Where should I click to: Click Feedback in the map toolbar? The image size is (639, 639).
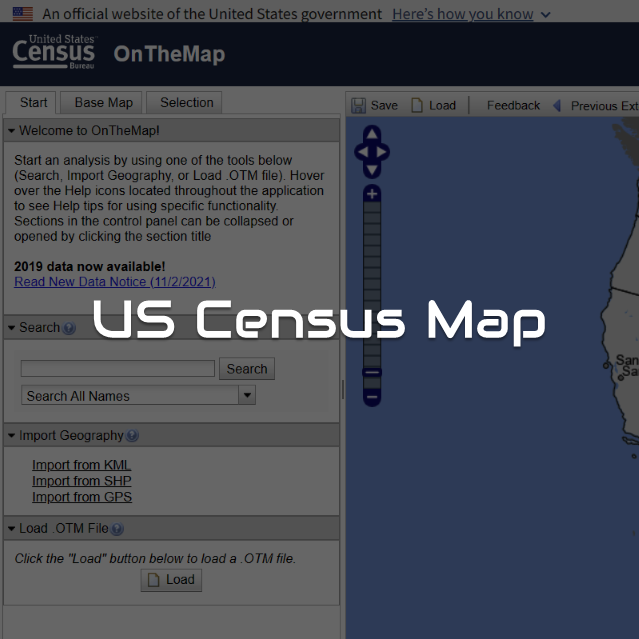pyautogui.click(x=513, y=106)
